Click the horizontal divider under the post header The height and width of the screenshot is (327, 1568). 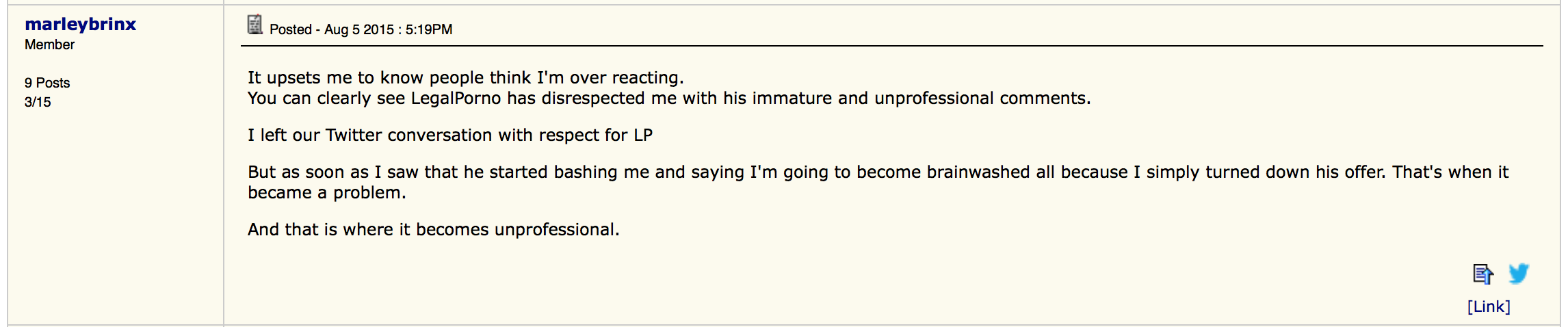[889, 46]
